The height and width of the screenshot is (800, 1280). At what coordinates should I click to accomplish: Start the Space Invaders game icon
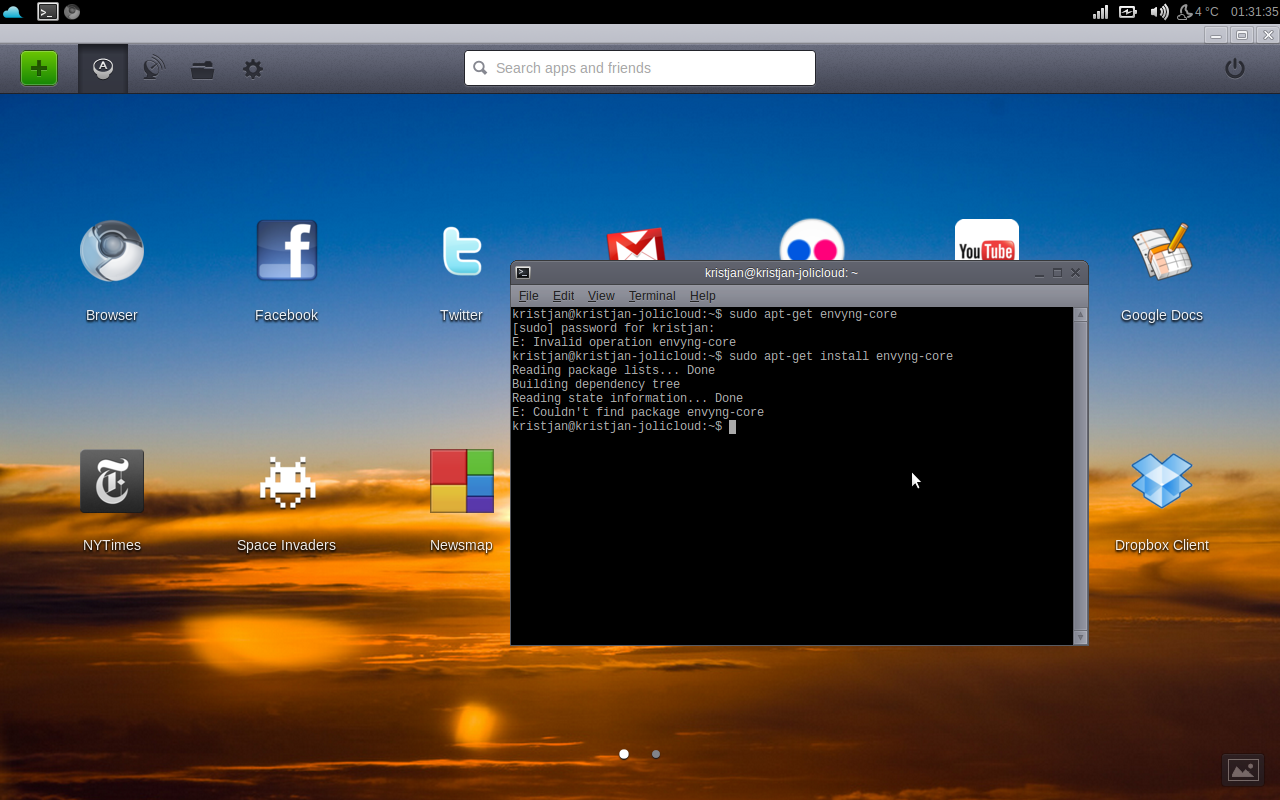click(287, 481)
